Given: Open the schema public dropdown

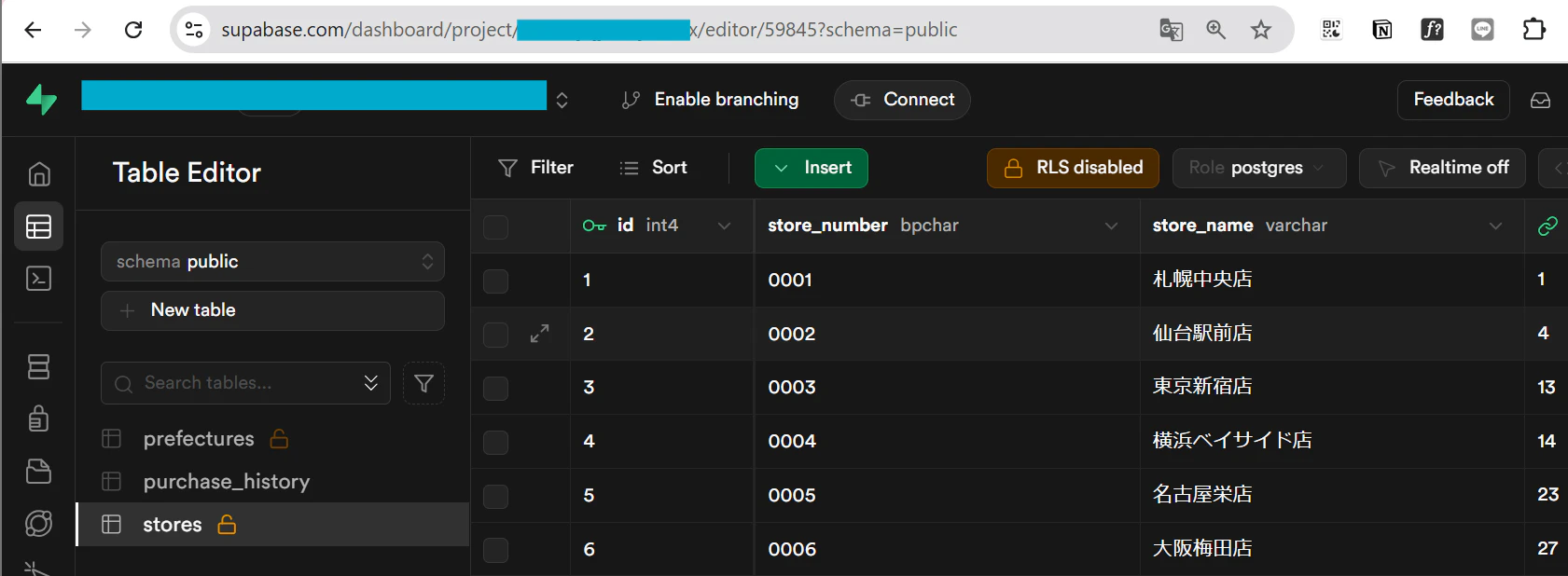Looking at the screenshot, I should (272, 262).
